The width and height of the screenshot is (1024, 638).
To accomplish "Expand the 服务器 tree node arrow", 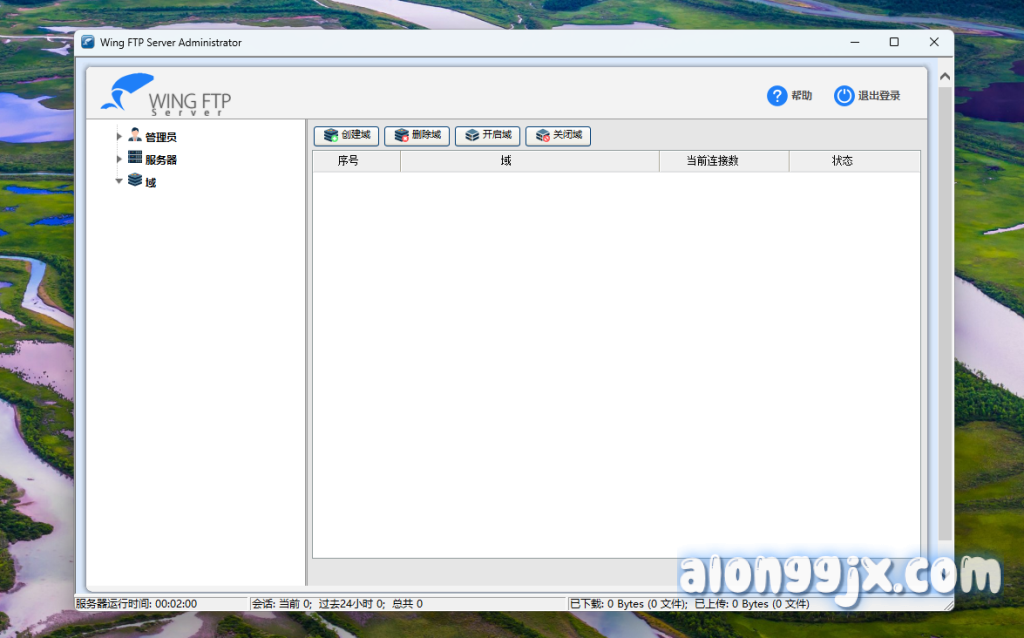I will pos(119,159).
